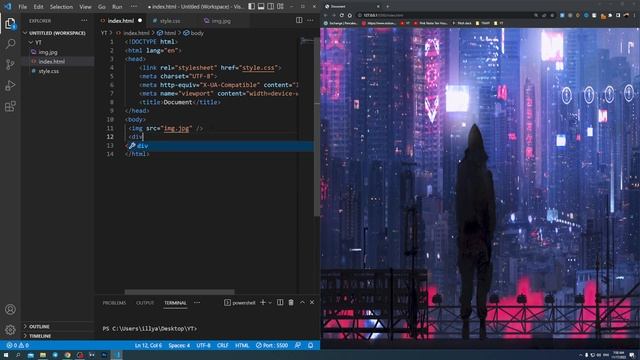Click Port : 5500 Live Server status

272,345
